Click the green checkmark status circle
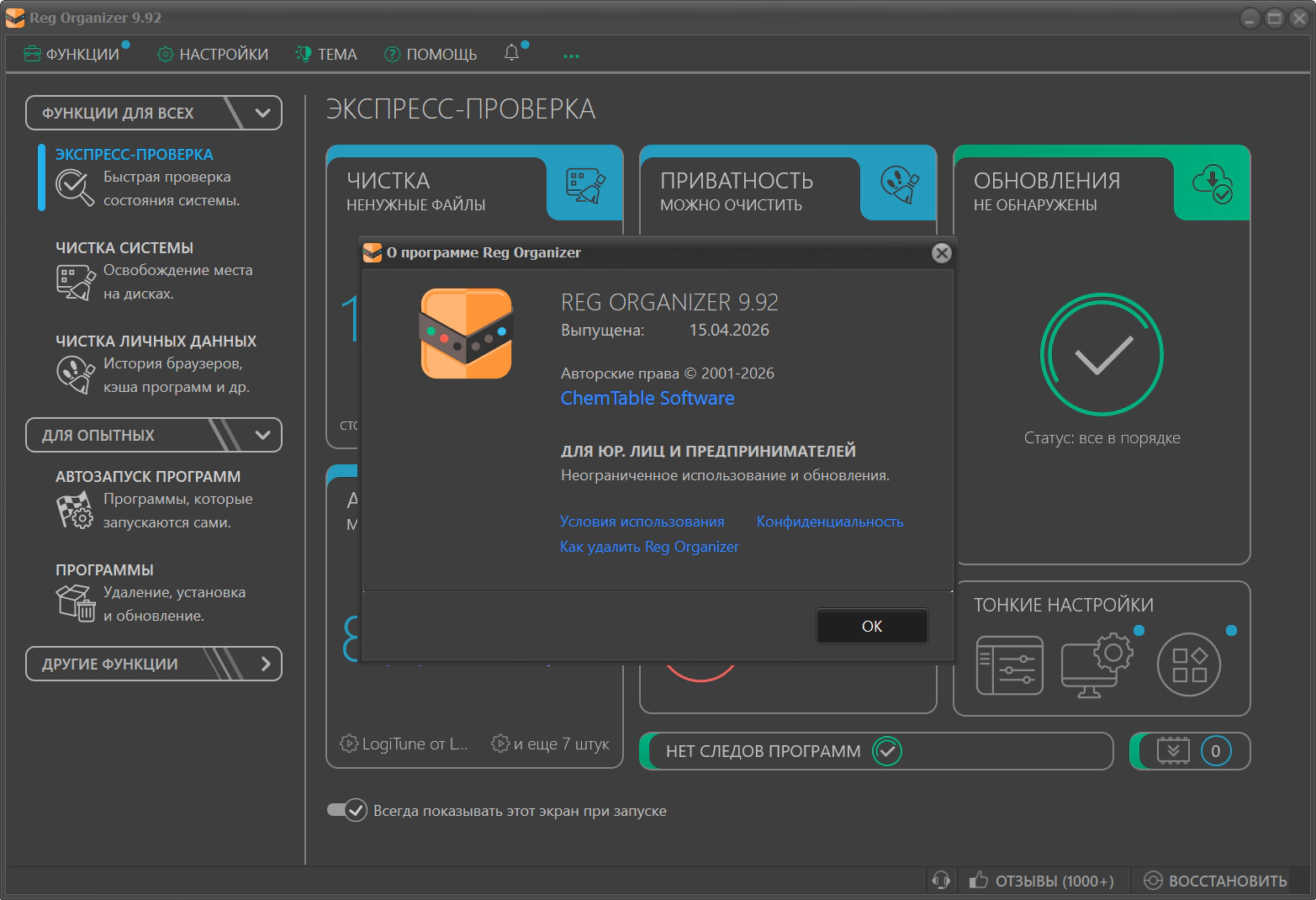This screenshot has width=1316, height=900. click(1102, 354)
